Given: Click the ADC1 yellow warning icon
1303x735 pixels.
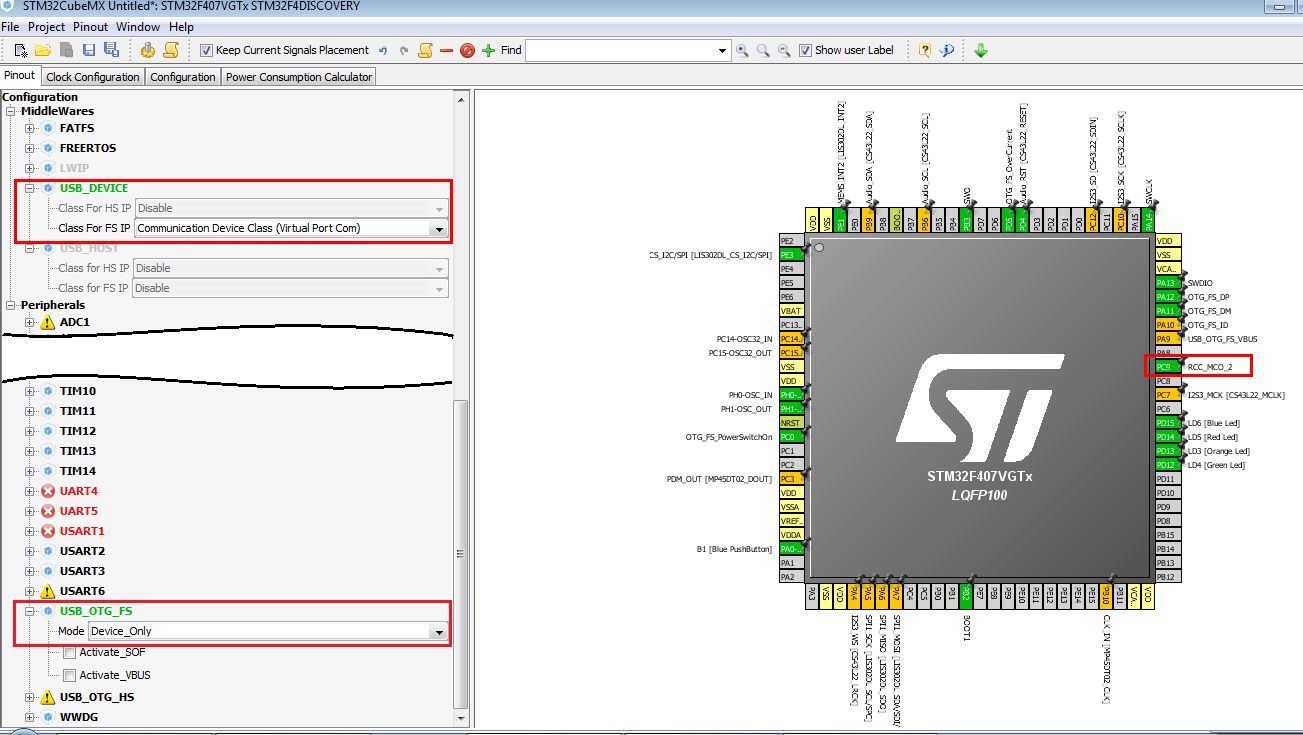Looking at the screenshot, I should (47, 322).
